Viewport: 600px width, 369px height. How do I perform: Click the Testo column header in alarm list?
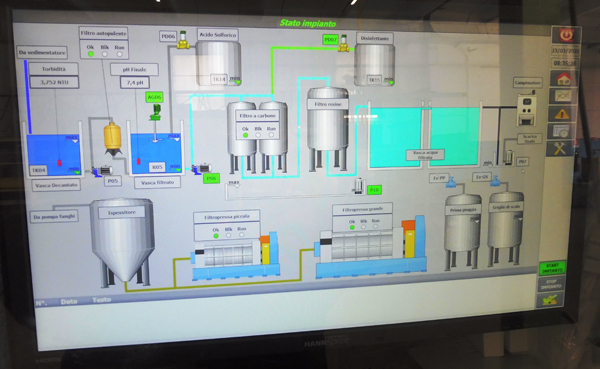point(101,300)
